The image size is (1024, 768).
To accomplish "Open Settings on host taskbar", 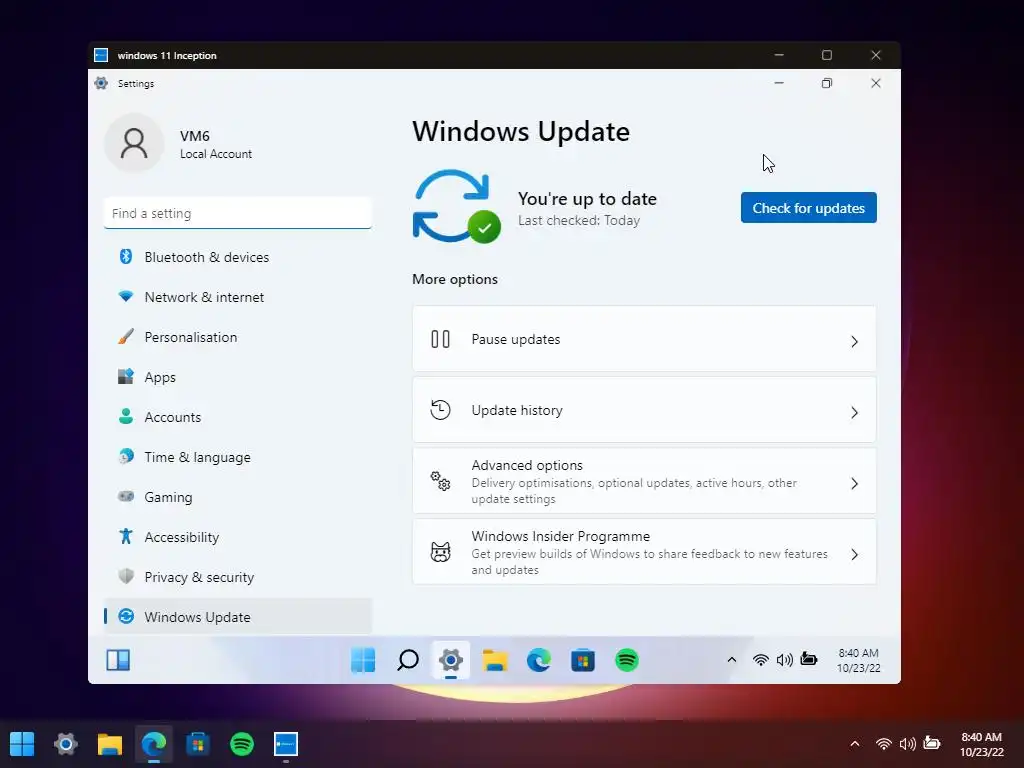I will (x=66, y=743).
